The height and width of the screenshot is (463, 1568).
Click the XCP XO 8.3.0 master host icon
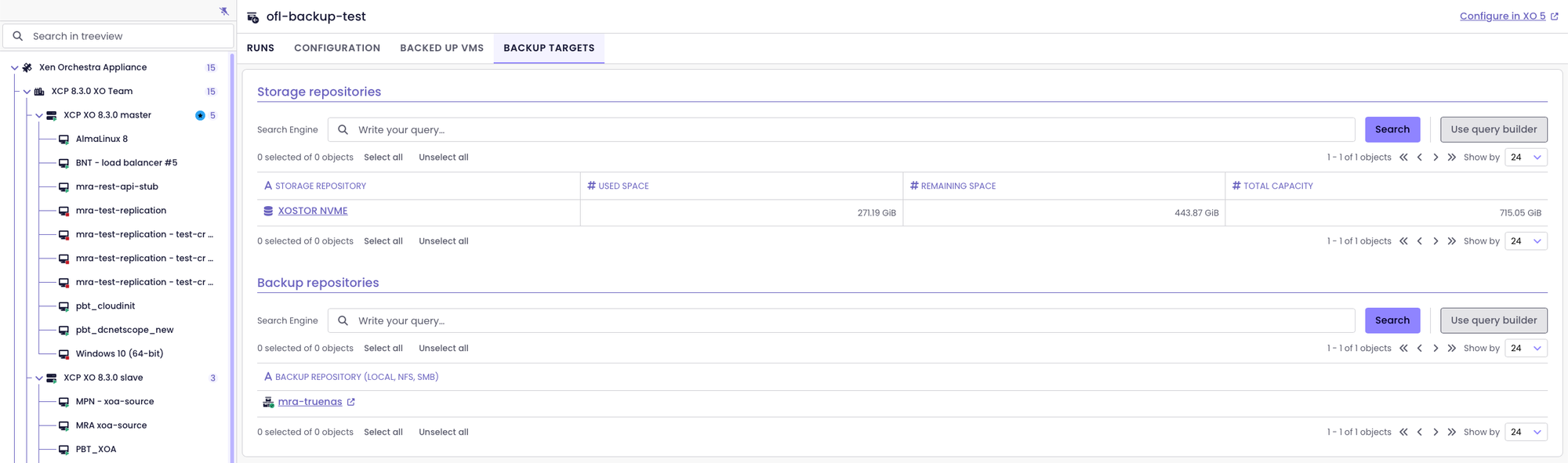pyautogui.click(x=52, y=115)
